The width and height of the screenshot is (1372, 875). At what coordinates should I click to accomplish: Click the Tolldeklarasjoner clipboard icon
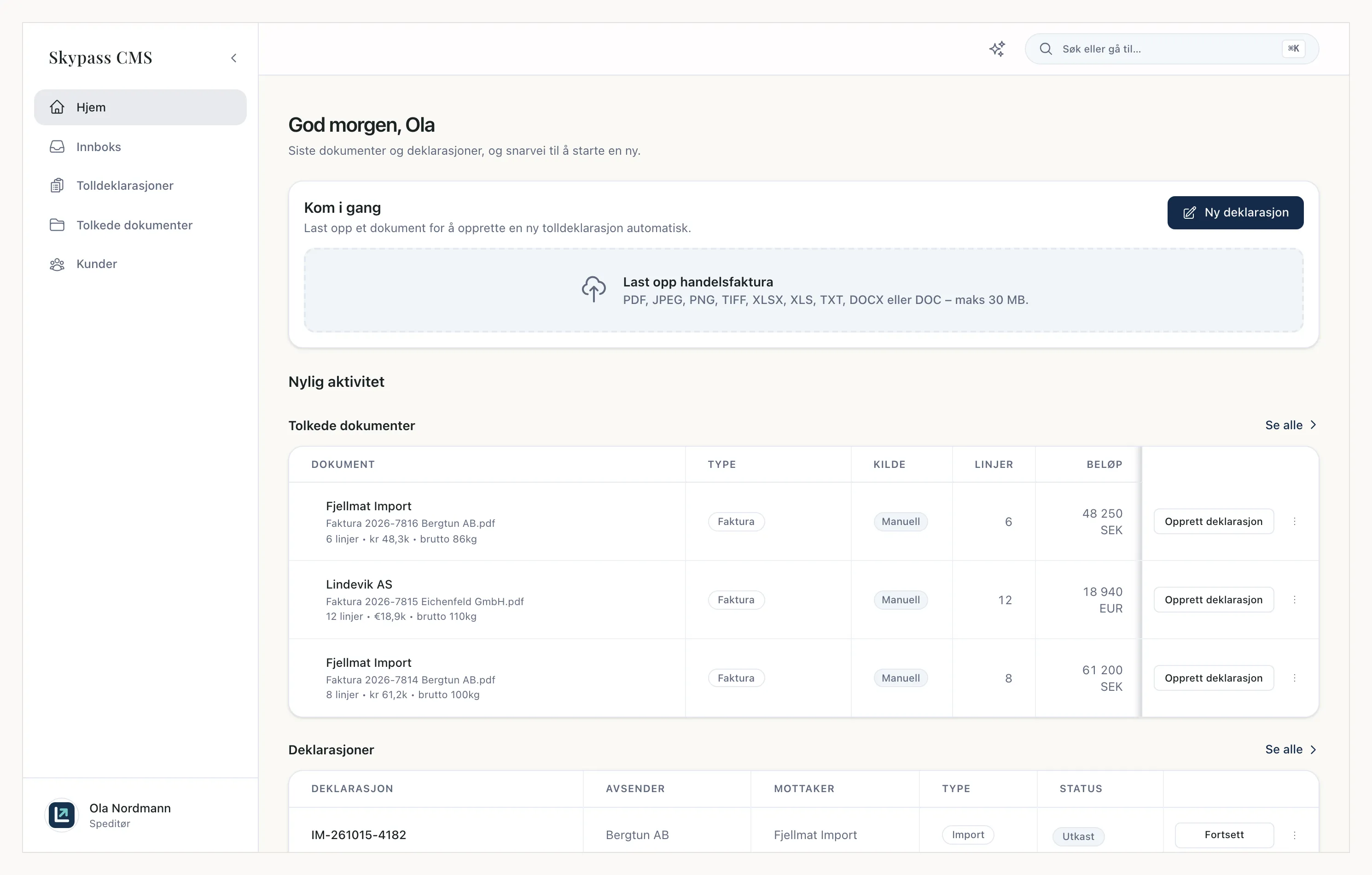pyautogui.click(x=57, y=186)
